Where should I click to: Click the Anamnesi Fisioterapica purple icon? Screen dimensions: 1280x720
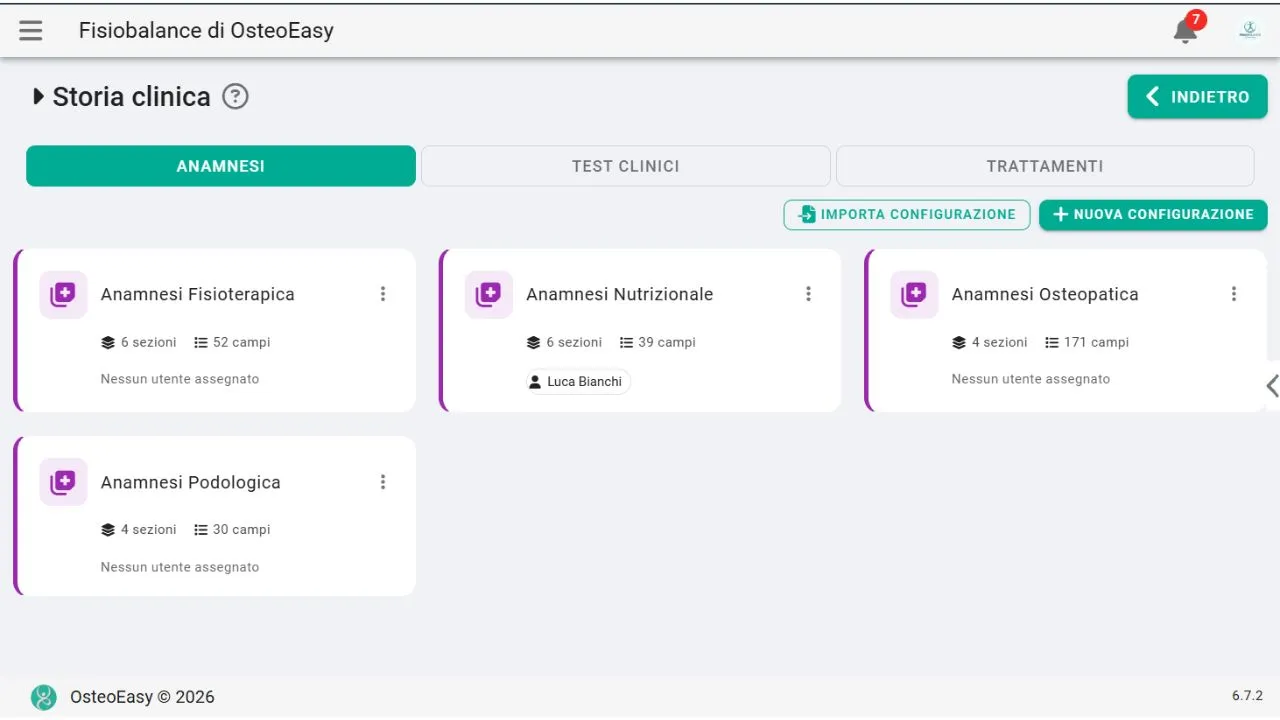(63, 295)
